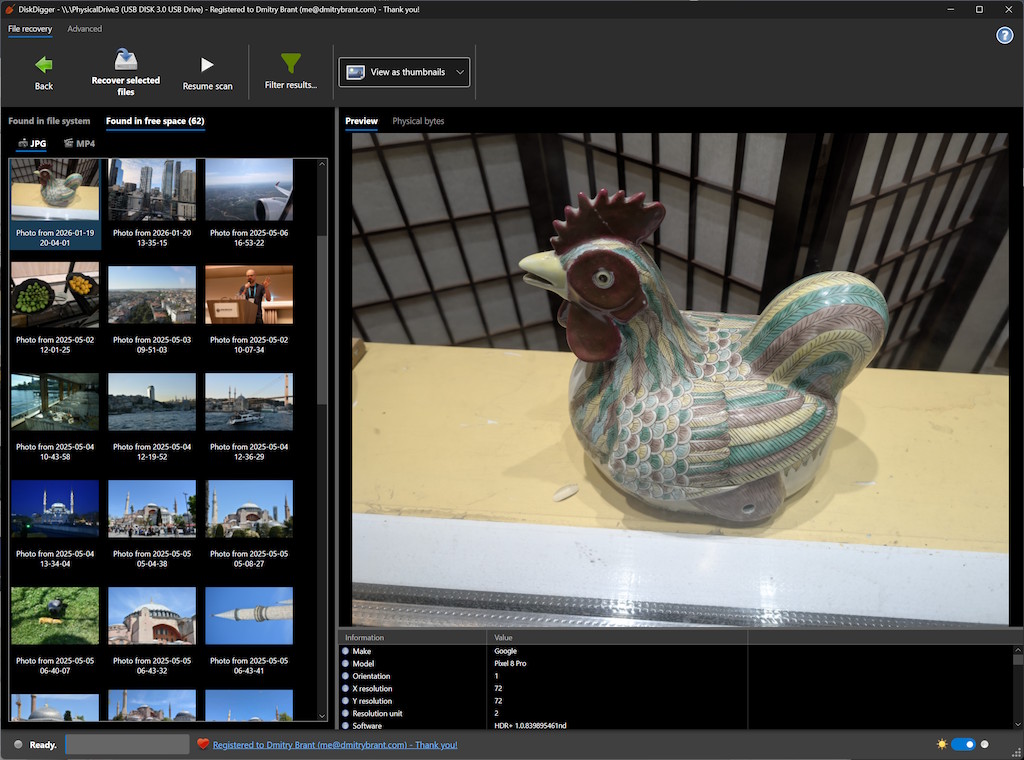Click the Registered to Dmitry Brant link
The image size is (1024, 760).
coord(335,745)
